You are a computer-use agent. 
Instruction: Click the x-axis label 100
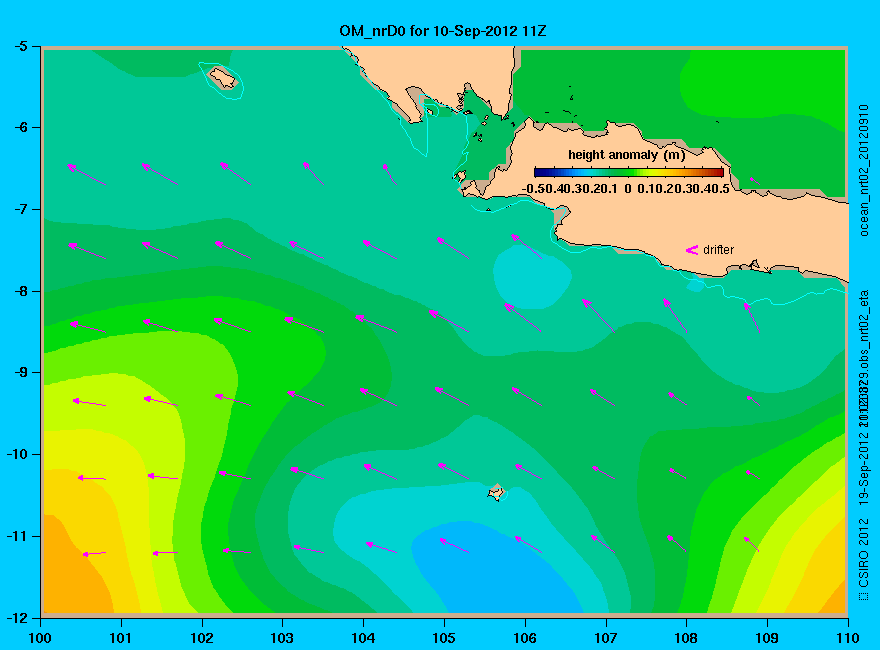(40, 638)
